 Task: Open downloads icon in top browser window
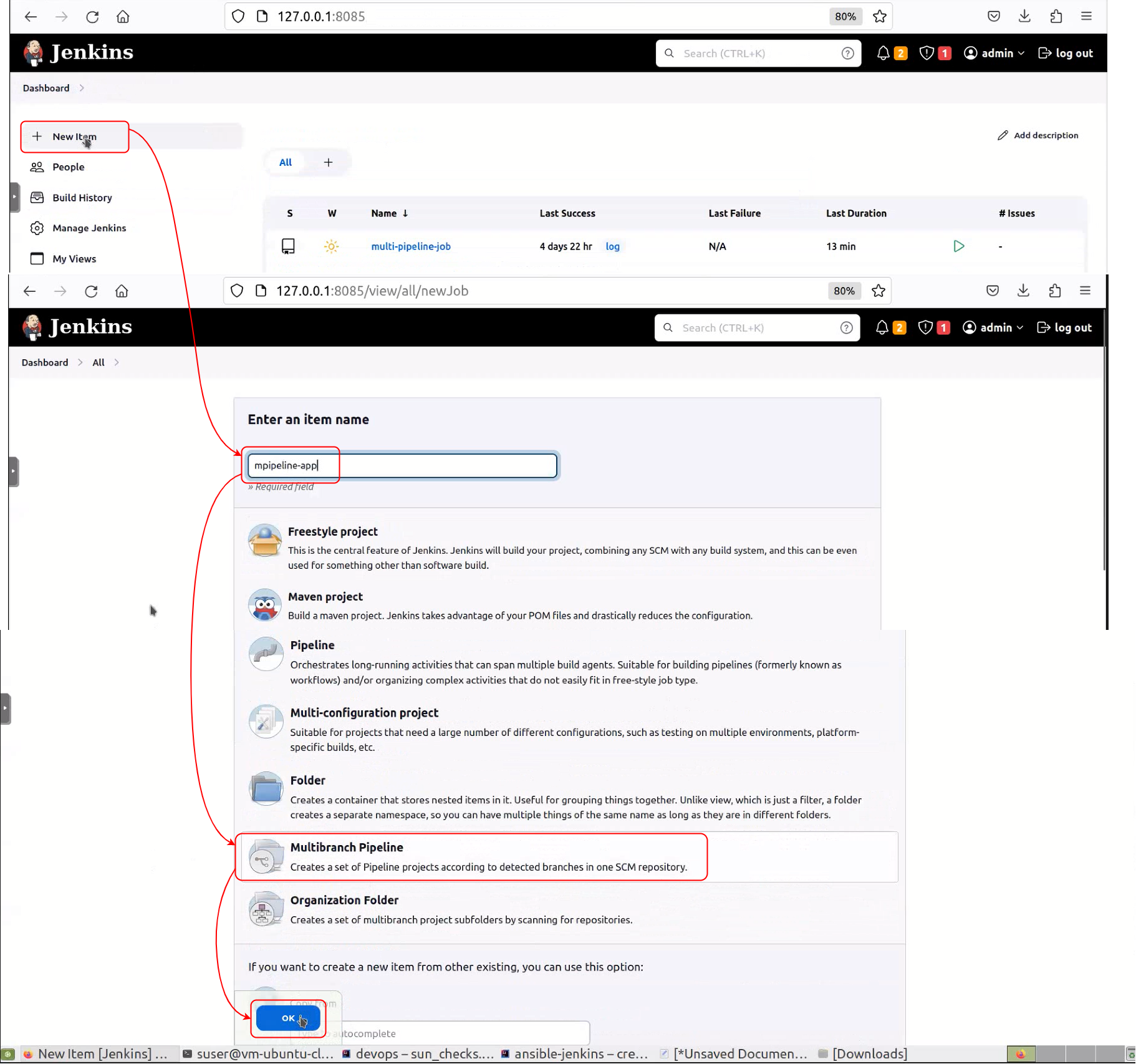[1024, 17]
